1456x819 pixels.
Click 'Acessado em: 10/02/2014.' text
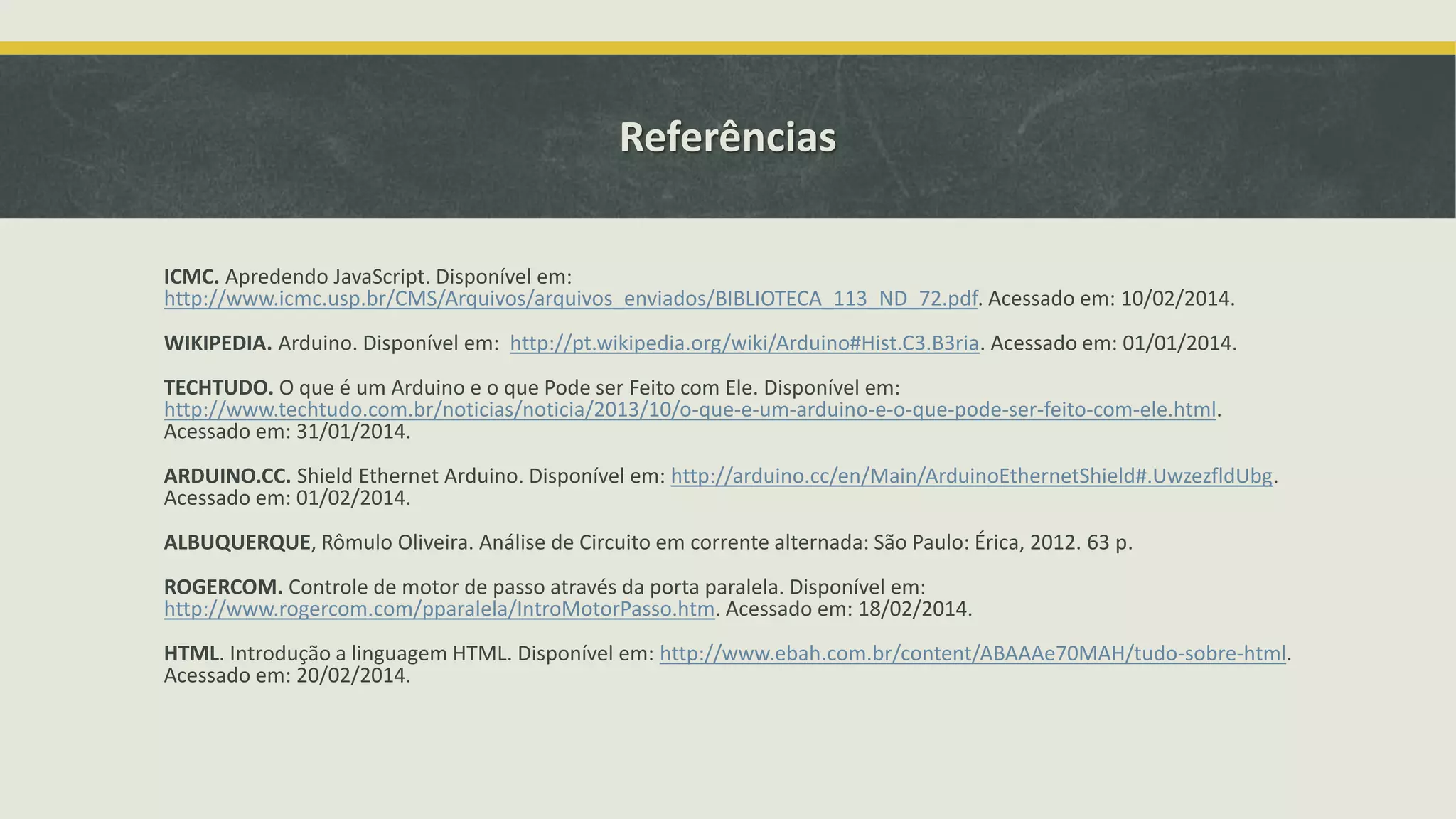pos(1112,299)
